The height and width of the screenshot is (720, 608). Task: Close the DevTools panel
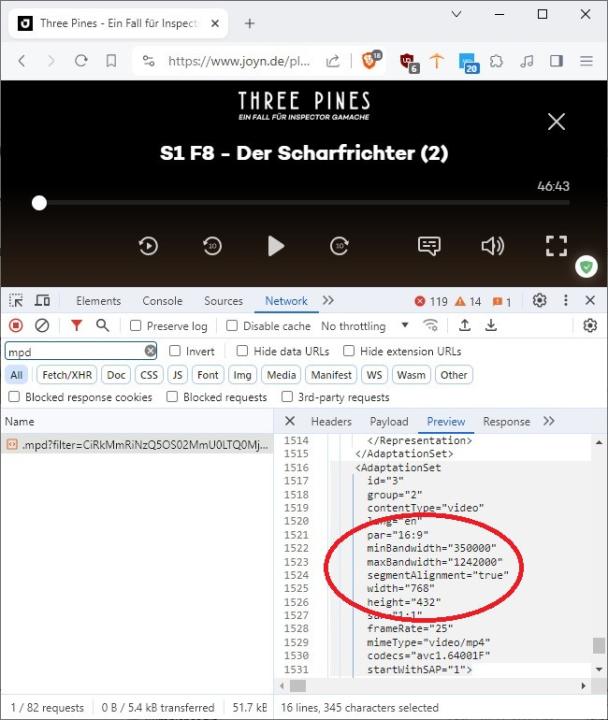(x=590, y=301)
